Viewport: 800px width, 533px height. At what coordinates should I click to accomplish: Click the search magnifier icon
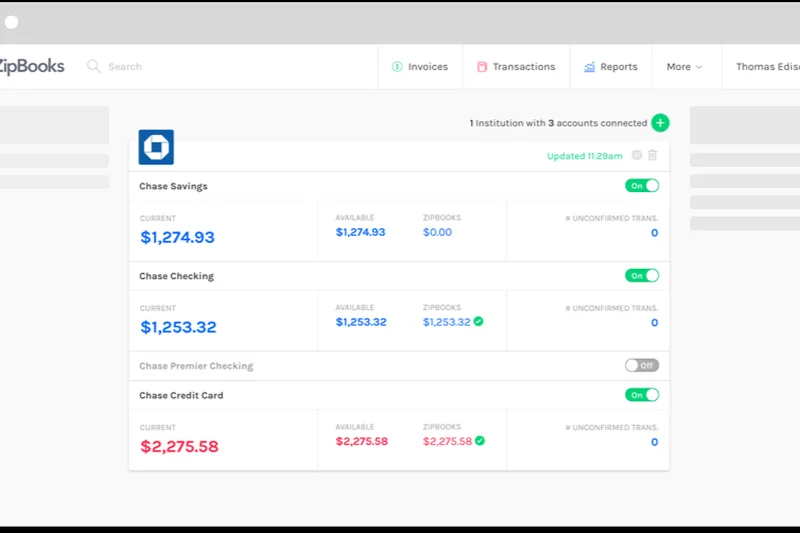pyautogui.click(x=94, y=66)
